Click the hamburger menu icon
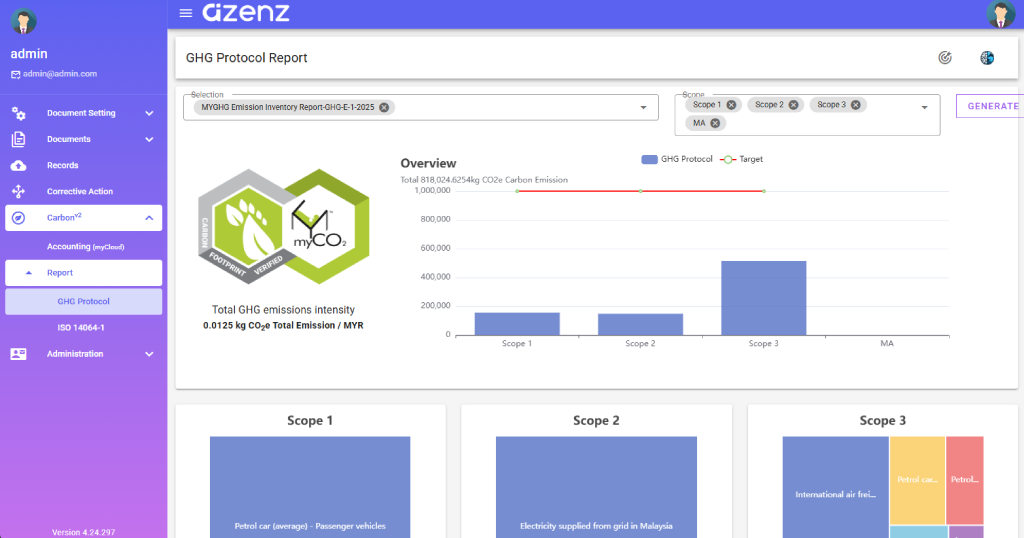The width and height of the screenshot is (1024, 538). (185, 13)
